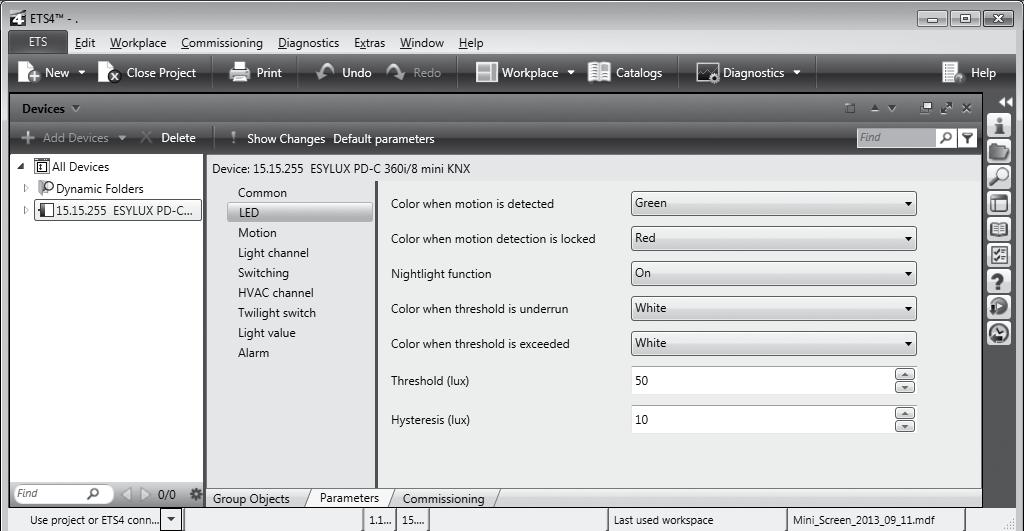Open the Commissioning menu
The image size is (1024, 531).
coord(222,43)
